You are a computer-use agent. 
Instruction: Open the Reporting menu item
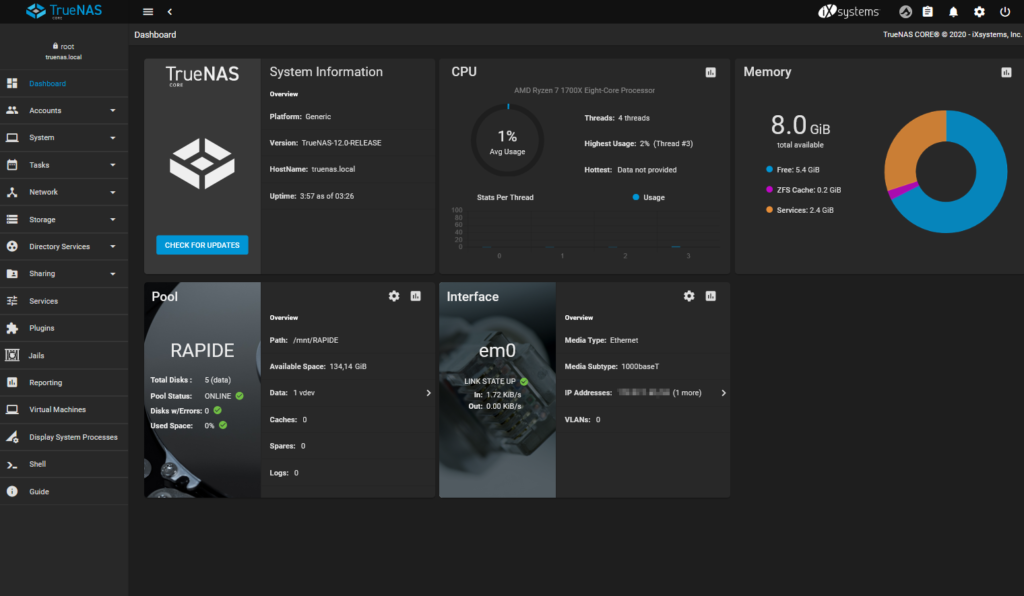pyautogui.click(x=64, y=383)
